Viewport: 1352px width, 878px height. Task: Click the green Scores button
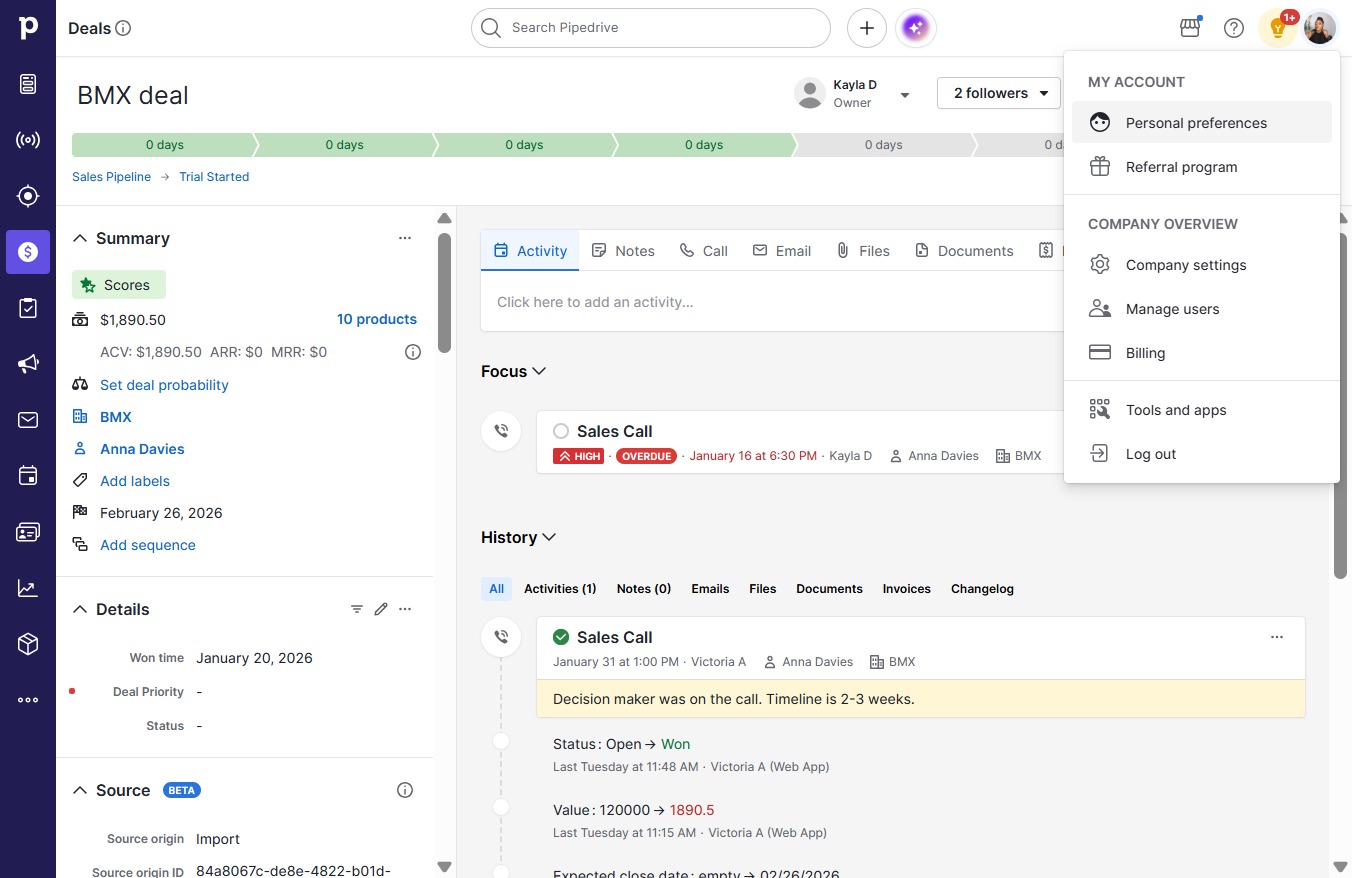(x=119, y=285)
